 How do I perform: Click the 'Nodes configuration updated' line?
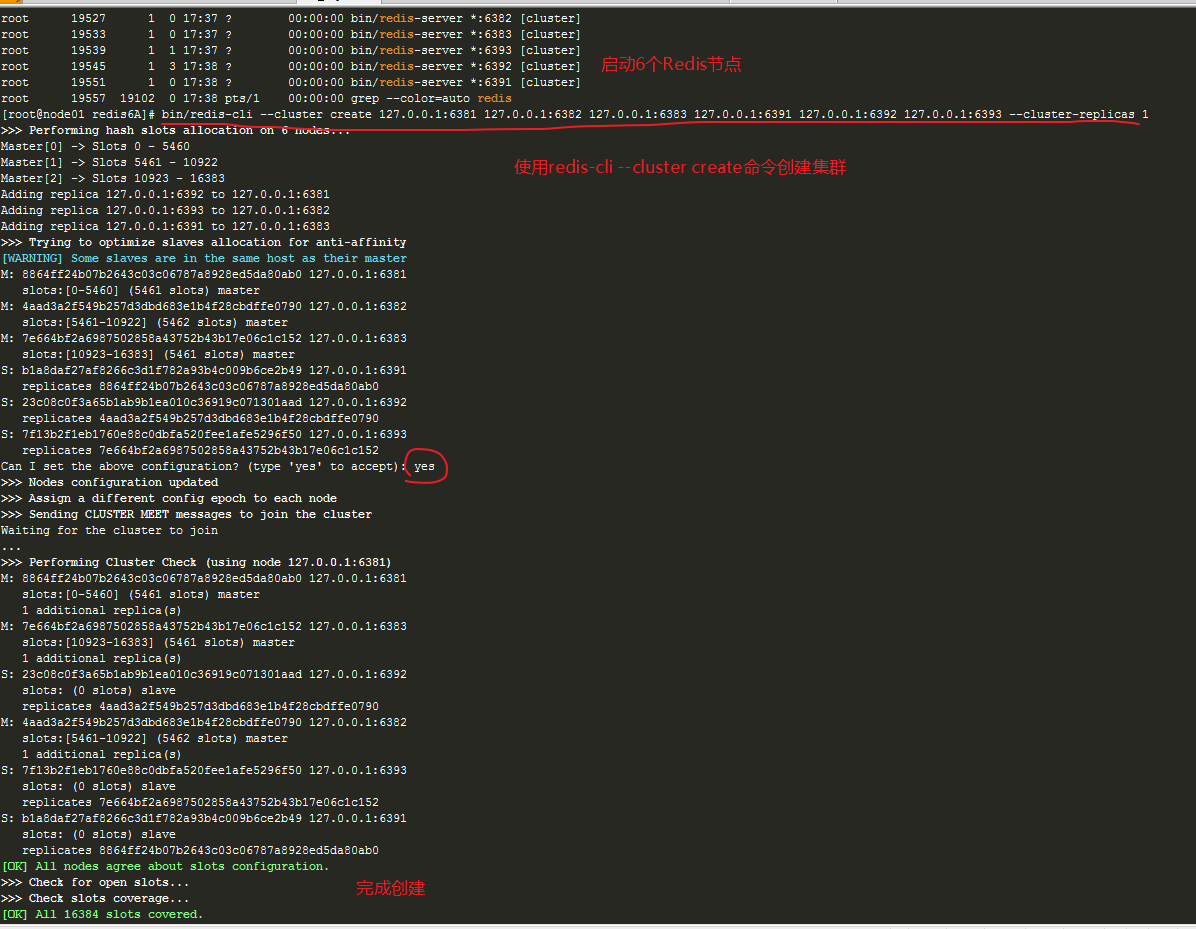[x=110, y=482]
